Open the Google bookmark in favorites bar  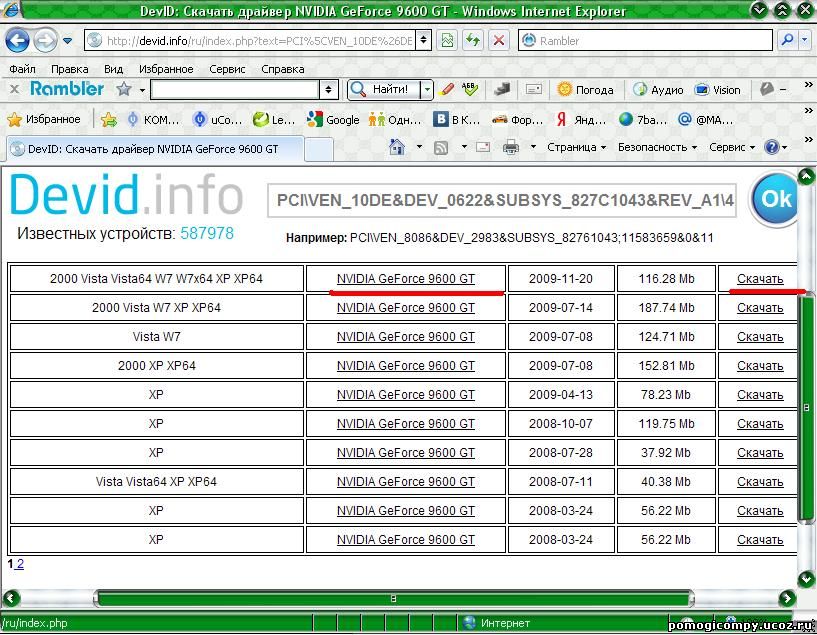[333, 120]
